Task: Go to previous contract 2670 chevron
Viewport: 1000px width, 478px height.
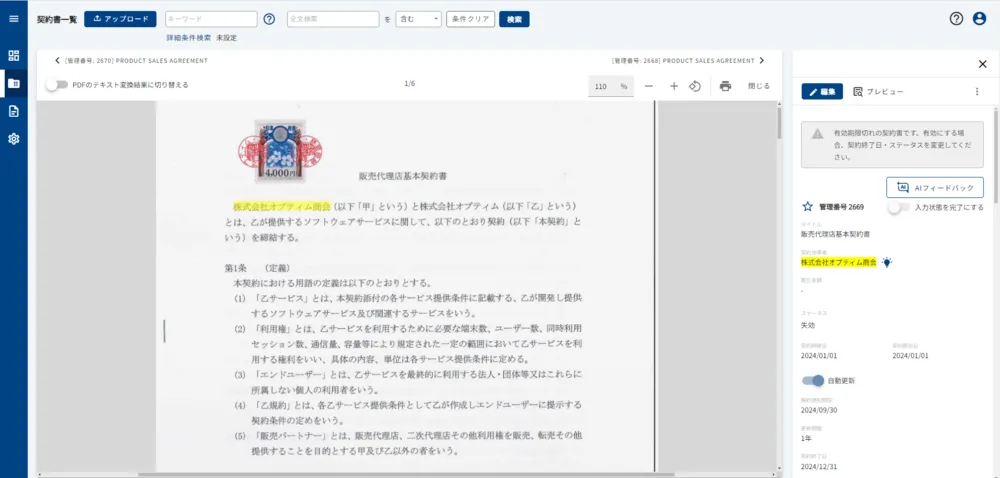Action: point(57,60)
